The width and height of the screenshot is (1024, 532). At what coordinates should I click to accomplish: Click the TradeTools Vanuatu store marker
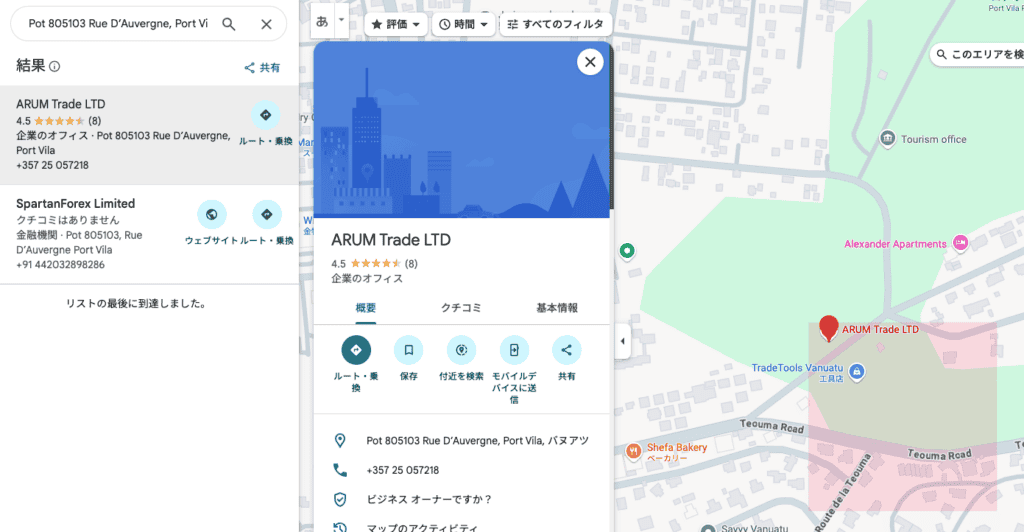(857, 371)
